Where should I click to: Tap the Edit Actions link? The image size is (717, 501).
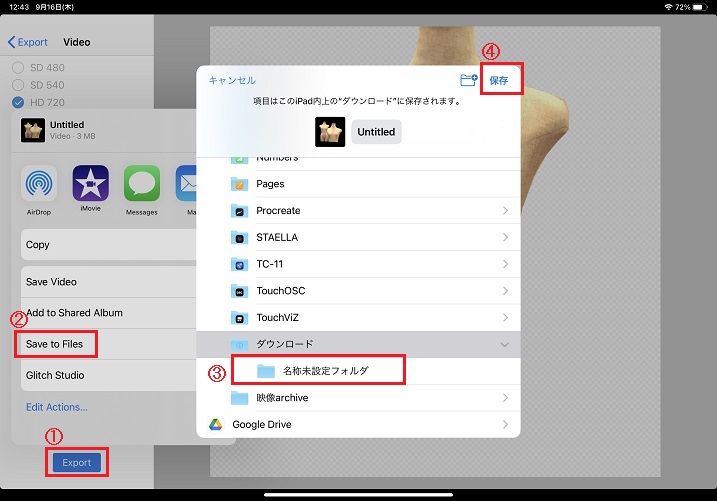coord(57,407)
